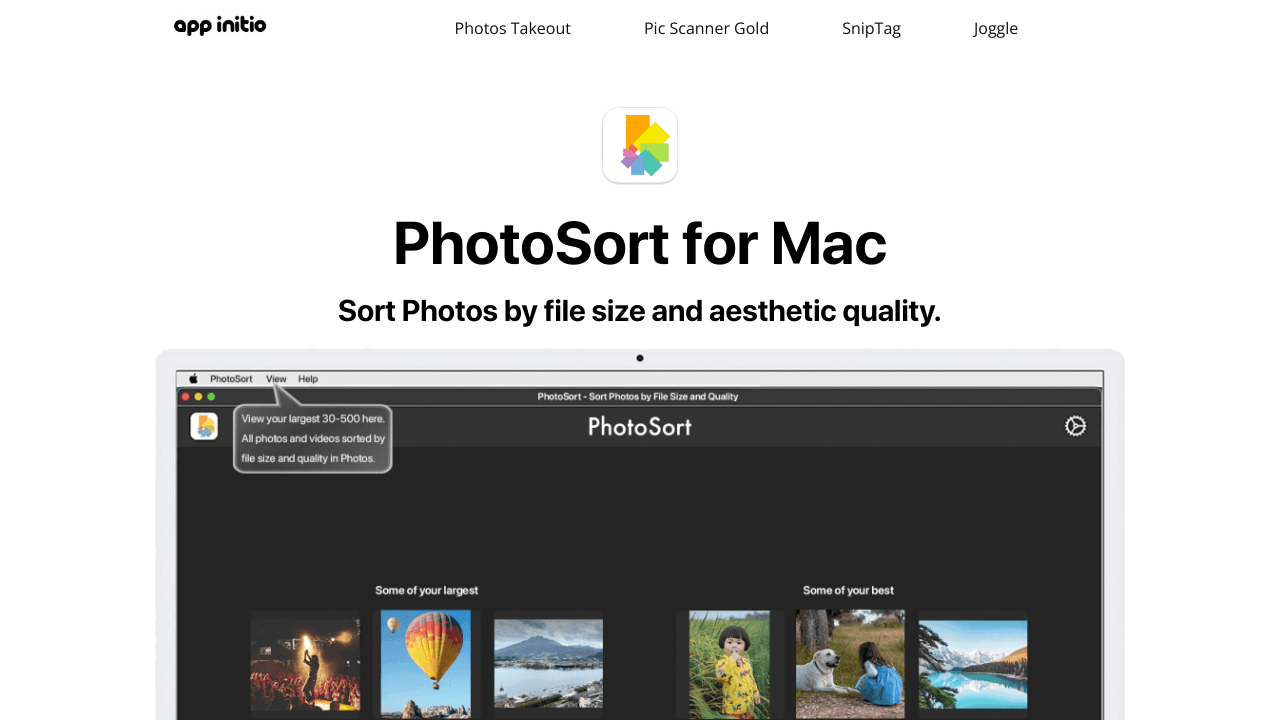Navigate to Pic Scanner Gold
The image size is (1280, 720).
(x=707, y=28)
